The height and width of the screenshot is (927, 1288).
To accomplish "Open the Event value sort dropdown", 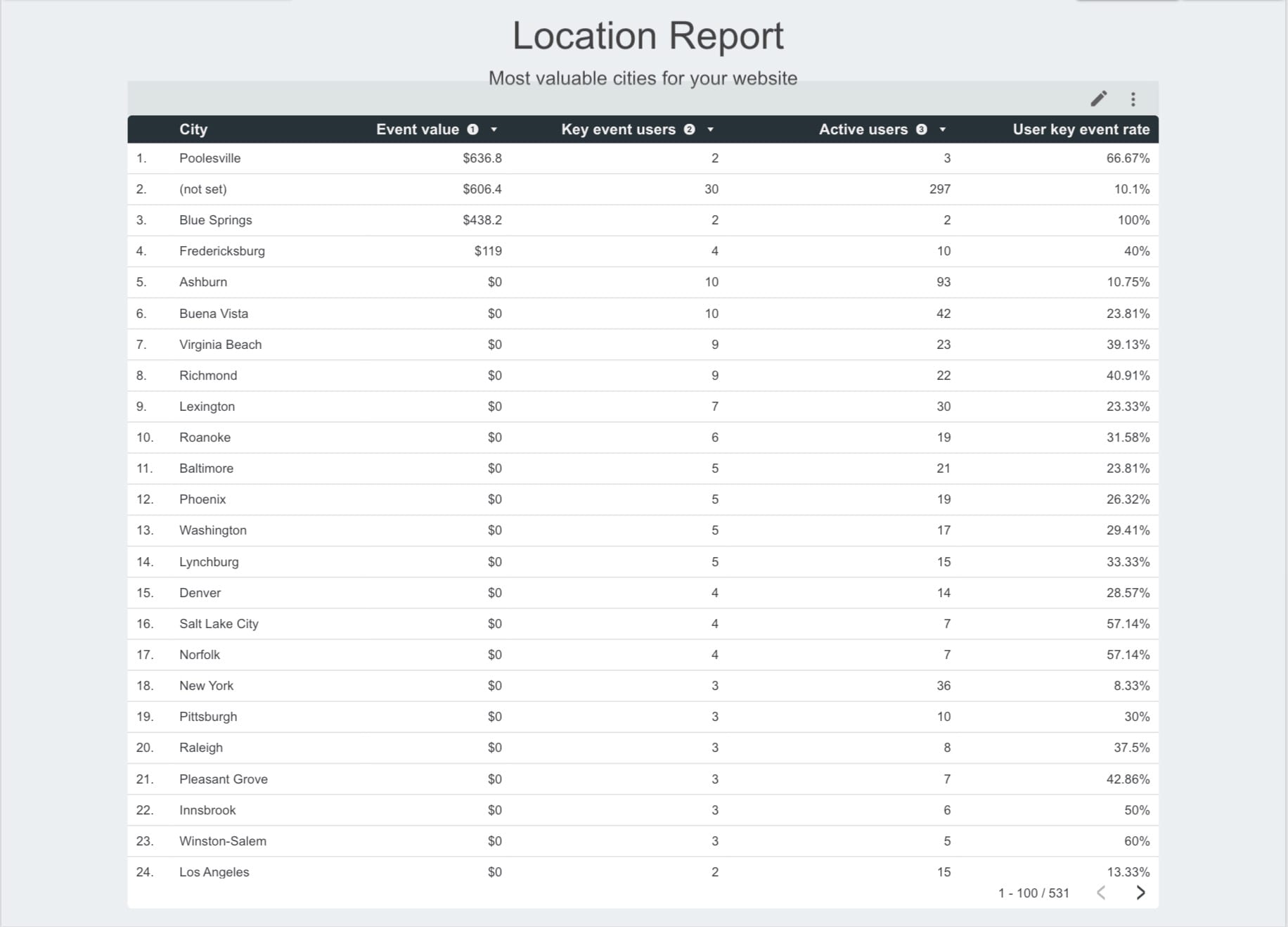I will coord(495,129).
